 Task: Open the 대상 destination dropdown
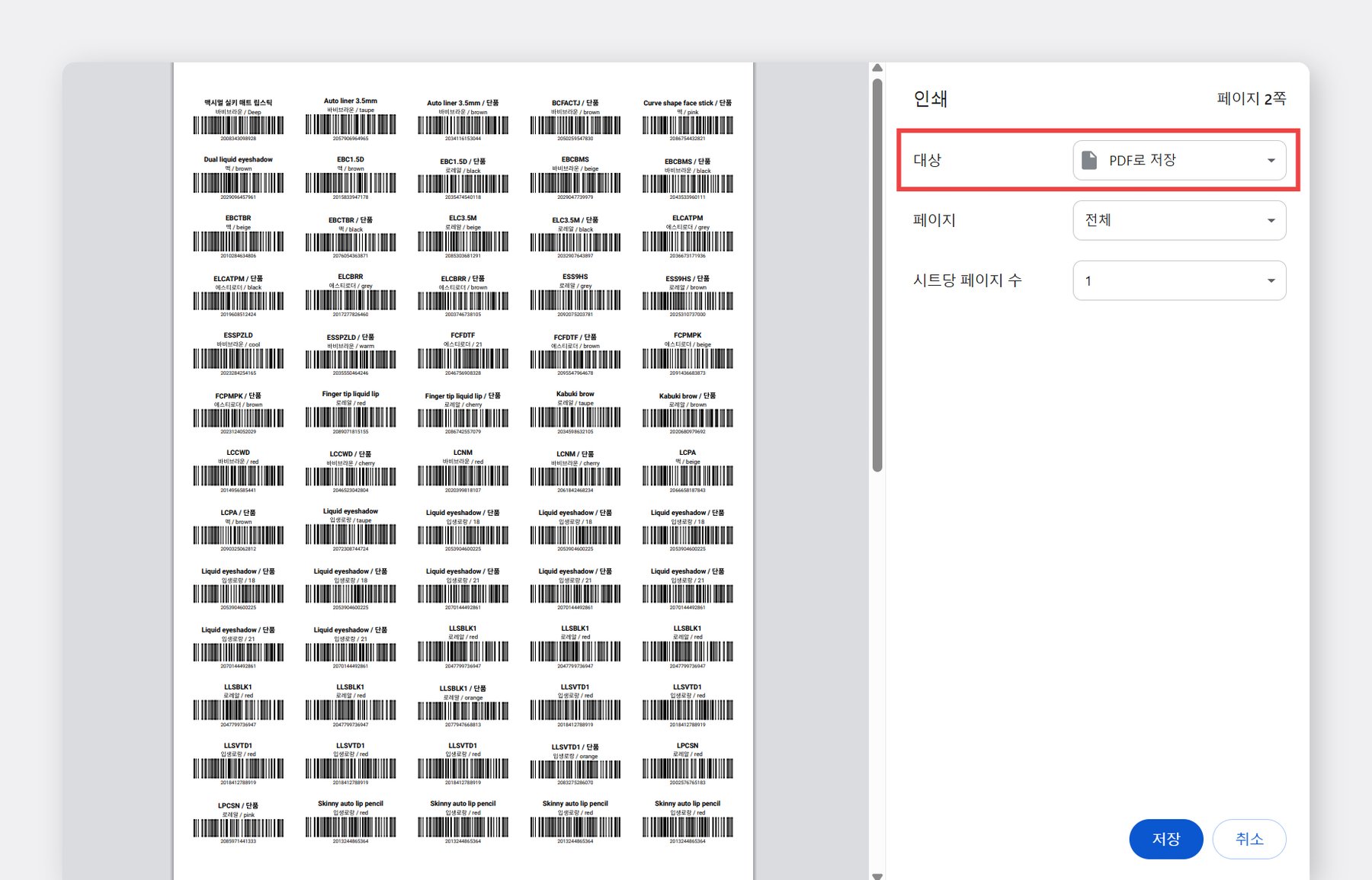1179,160
